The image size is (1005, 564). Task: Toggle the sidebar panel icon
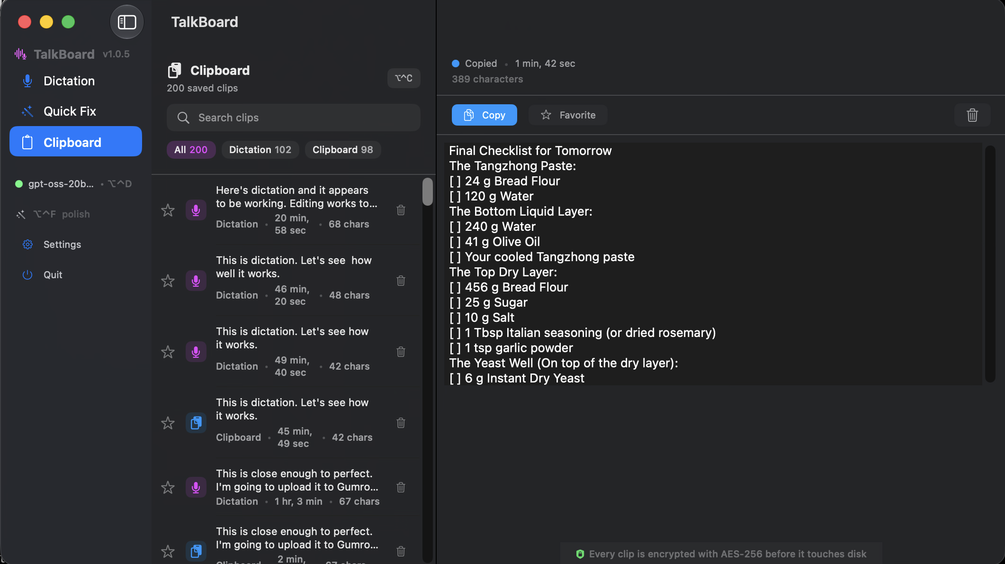pyautogui.click(x=127, y=22)
